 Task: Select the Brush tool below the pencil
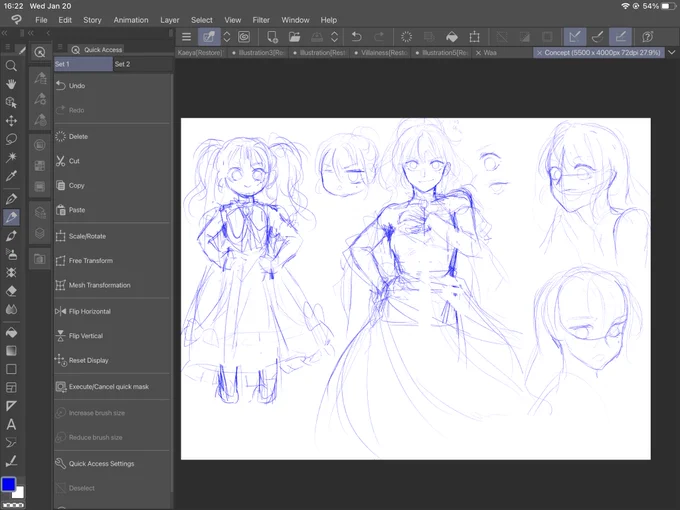click(11, 235)
